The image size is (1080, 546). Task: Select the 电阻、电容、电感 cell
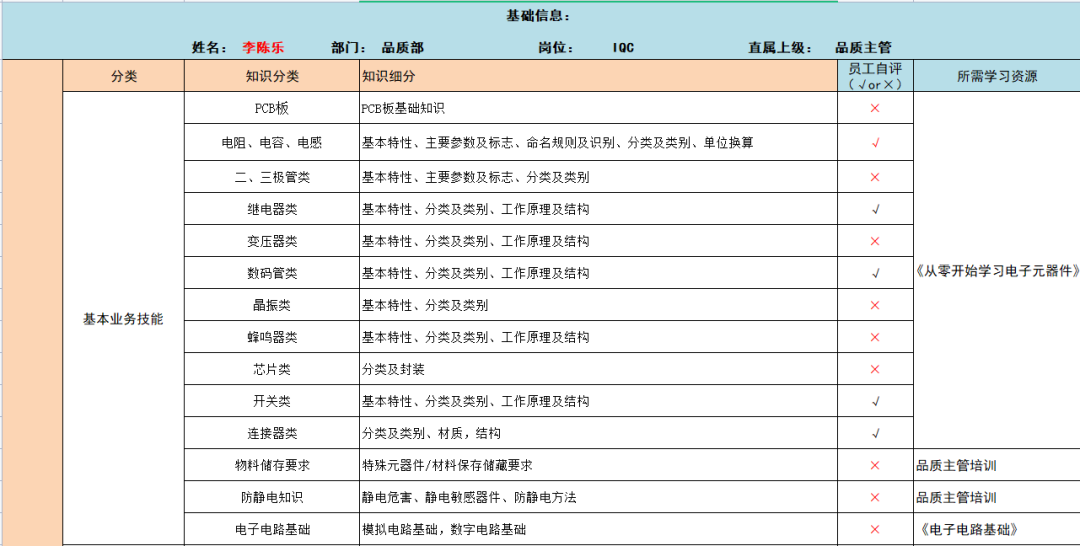pyautogui.click(x=272, y=143)
